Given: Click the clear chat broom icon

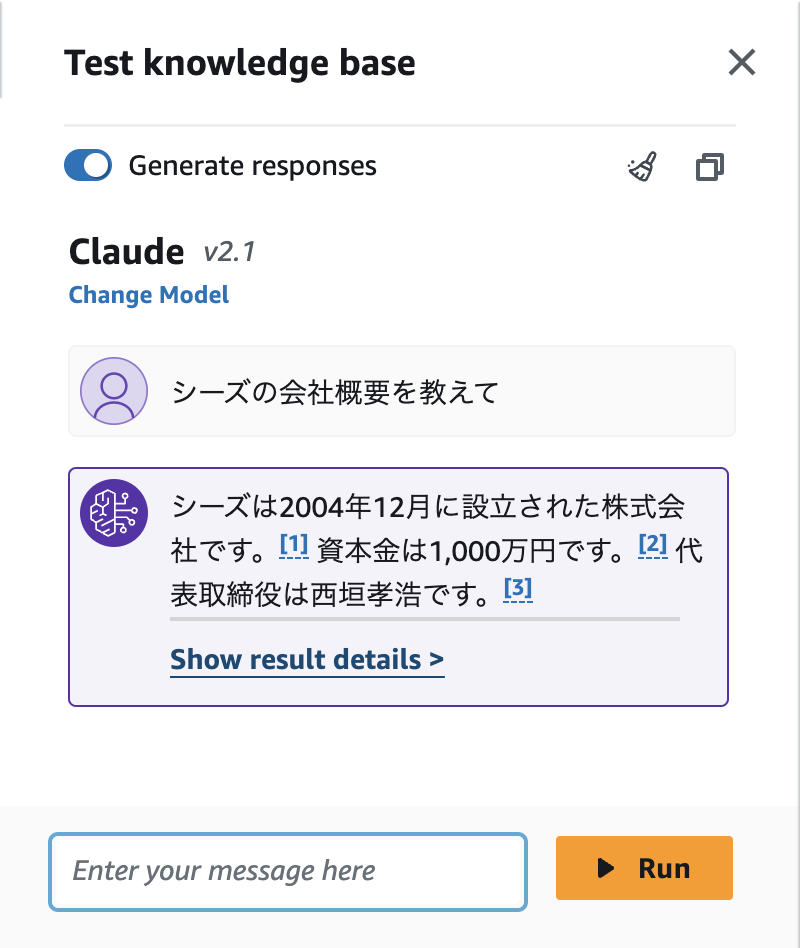Looking at the screenshot, I should (x=642, y=167).
